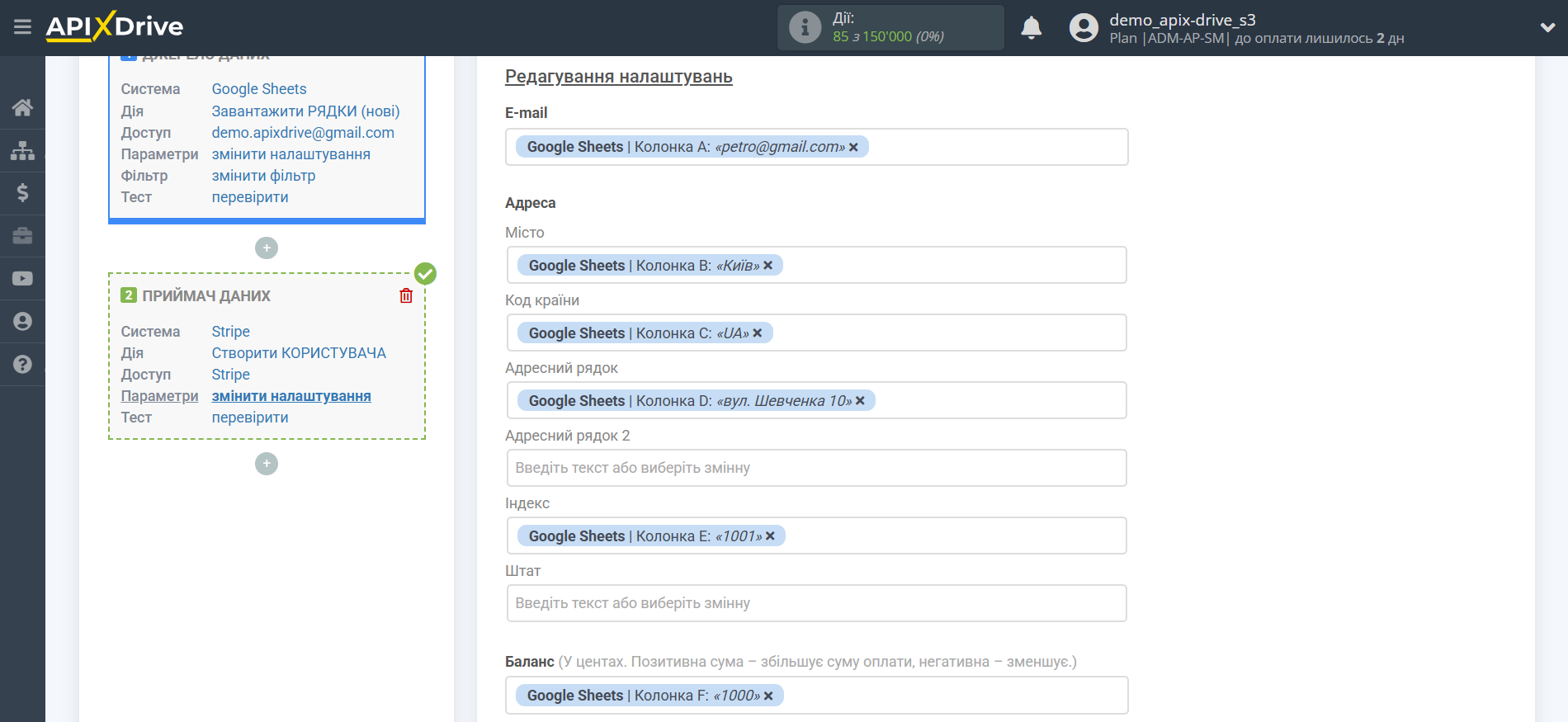Remove the Колонка B «Київ» variable
The width and height of the screenshot is (1568, 722).
coord(767,266)
